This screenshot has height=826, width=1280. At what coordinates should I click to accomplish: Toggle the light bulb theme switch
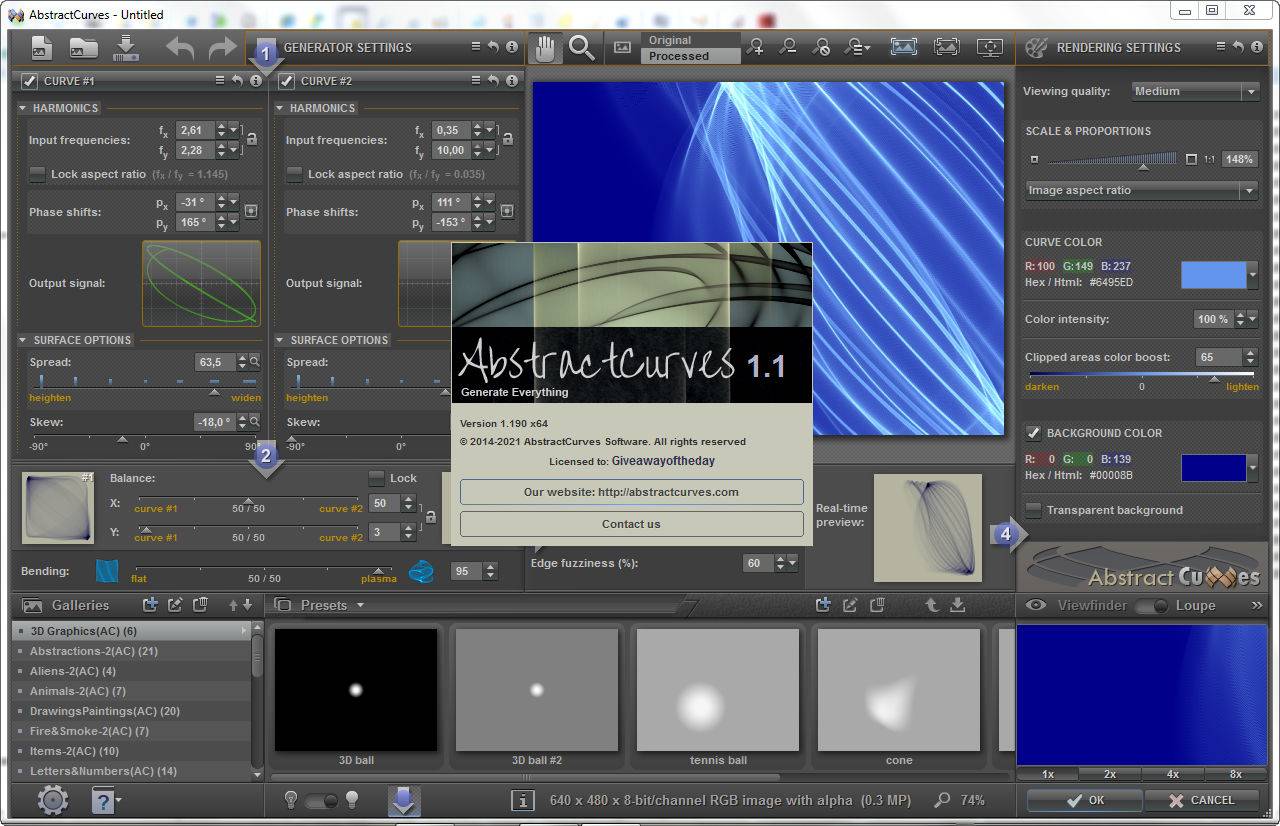coord(321,800)
